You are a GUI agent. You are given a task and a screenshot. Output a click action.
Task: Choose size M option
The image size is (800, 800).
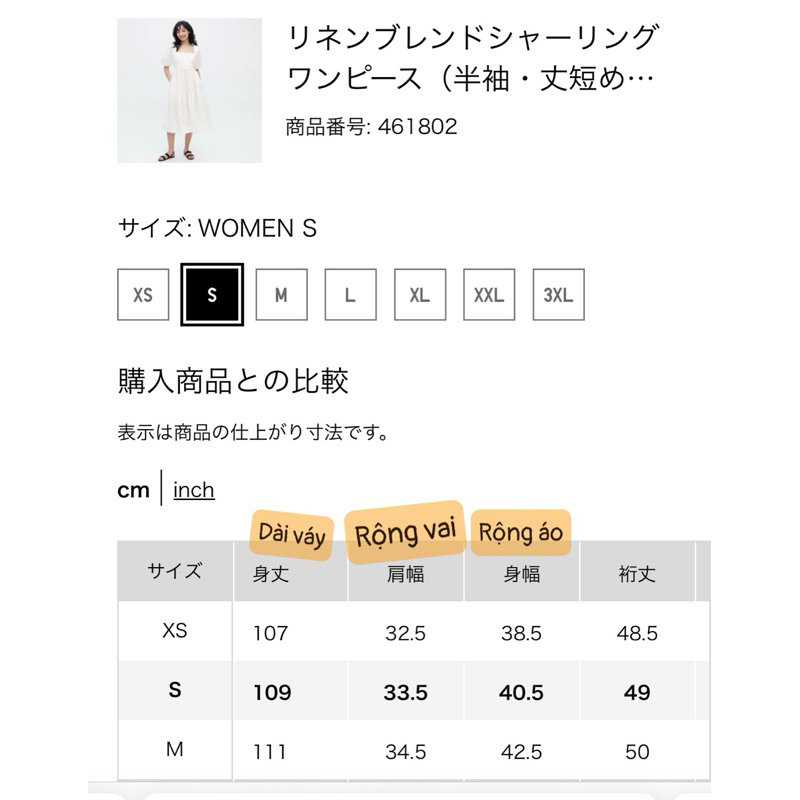pos(281,295)
